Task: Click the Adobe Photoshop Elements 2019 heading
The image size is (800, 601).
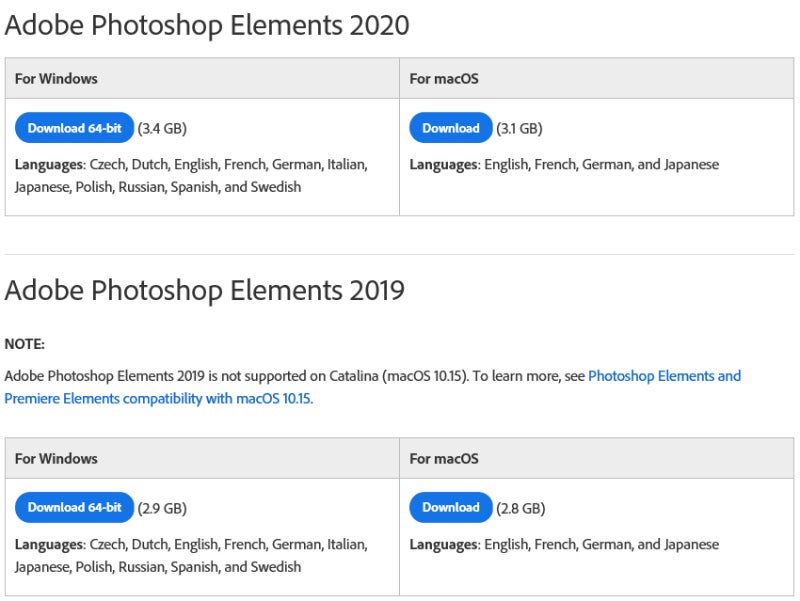Action: tap(205, 290)
